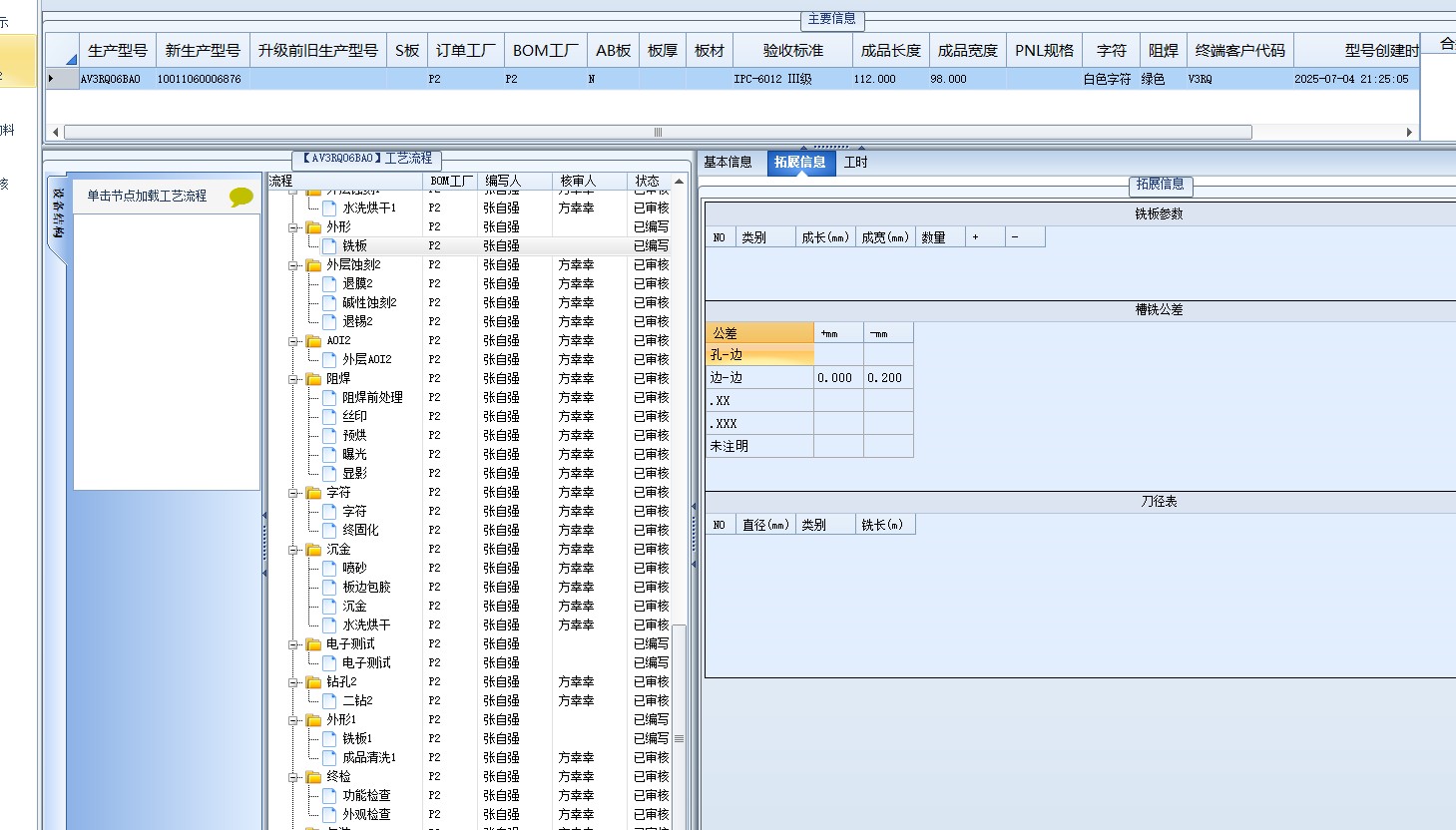This screenshot has height=830, width=1456.
Task: Click the document icon next to 曝光
Action: (329, 455)
